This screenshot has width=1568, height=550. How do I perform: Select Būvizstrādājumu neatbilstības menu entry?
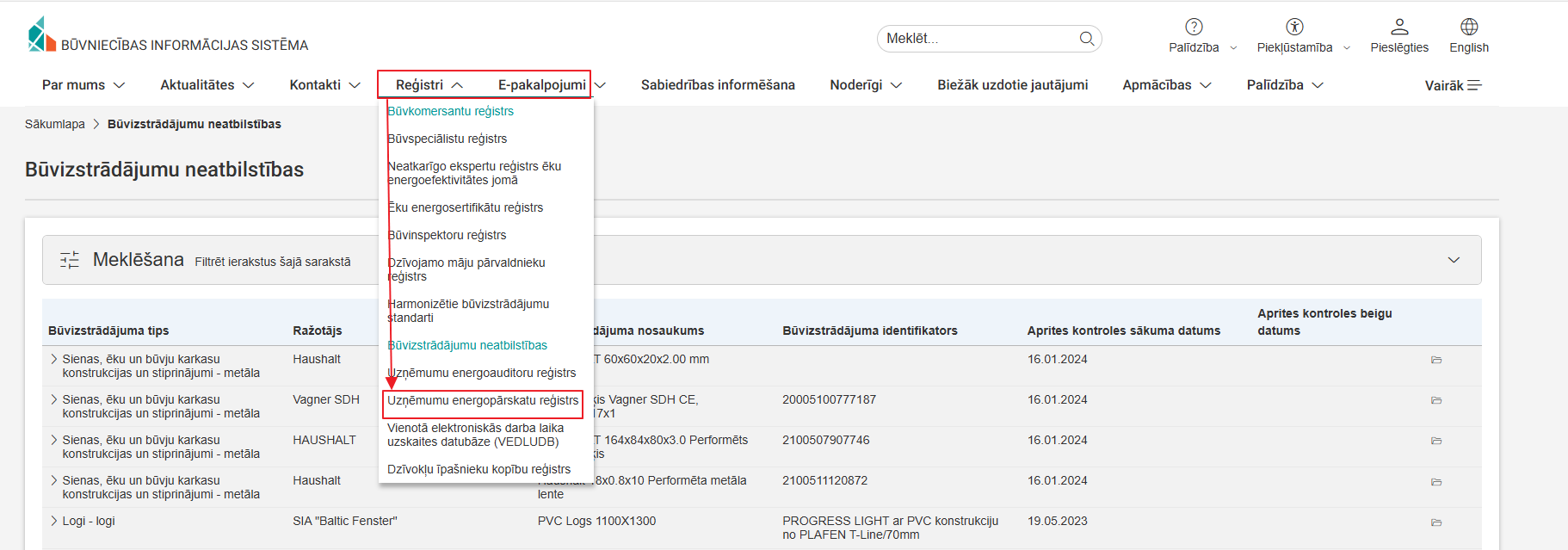(467, 345)
